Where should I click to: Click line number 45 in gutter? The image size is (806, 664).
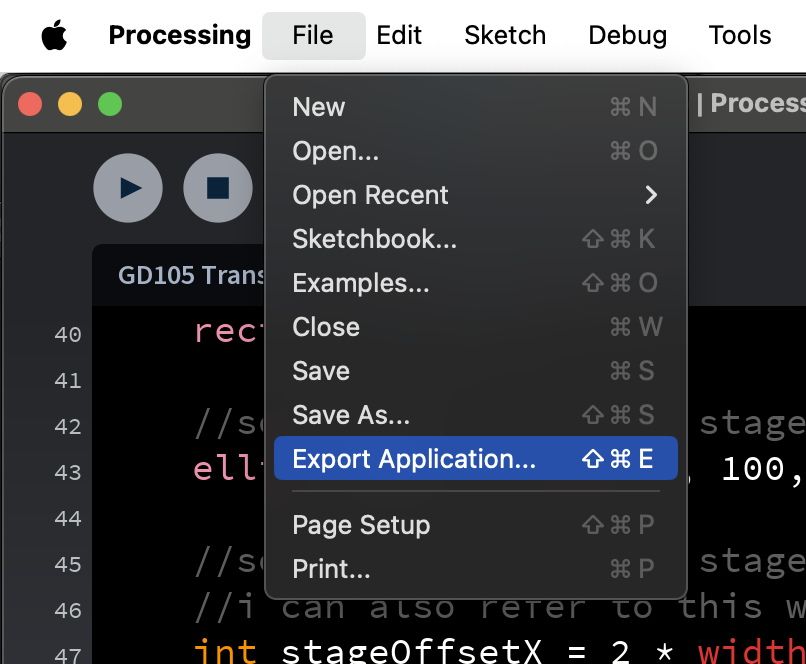(68, 565)
